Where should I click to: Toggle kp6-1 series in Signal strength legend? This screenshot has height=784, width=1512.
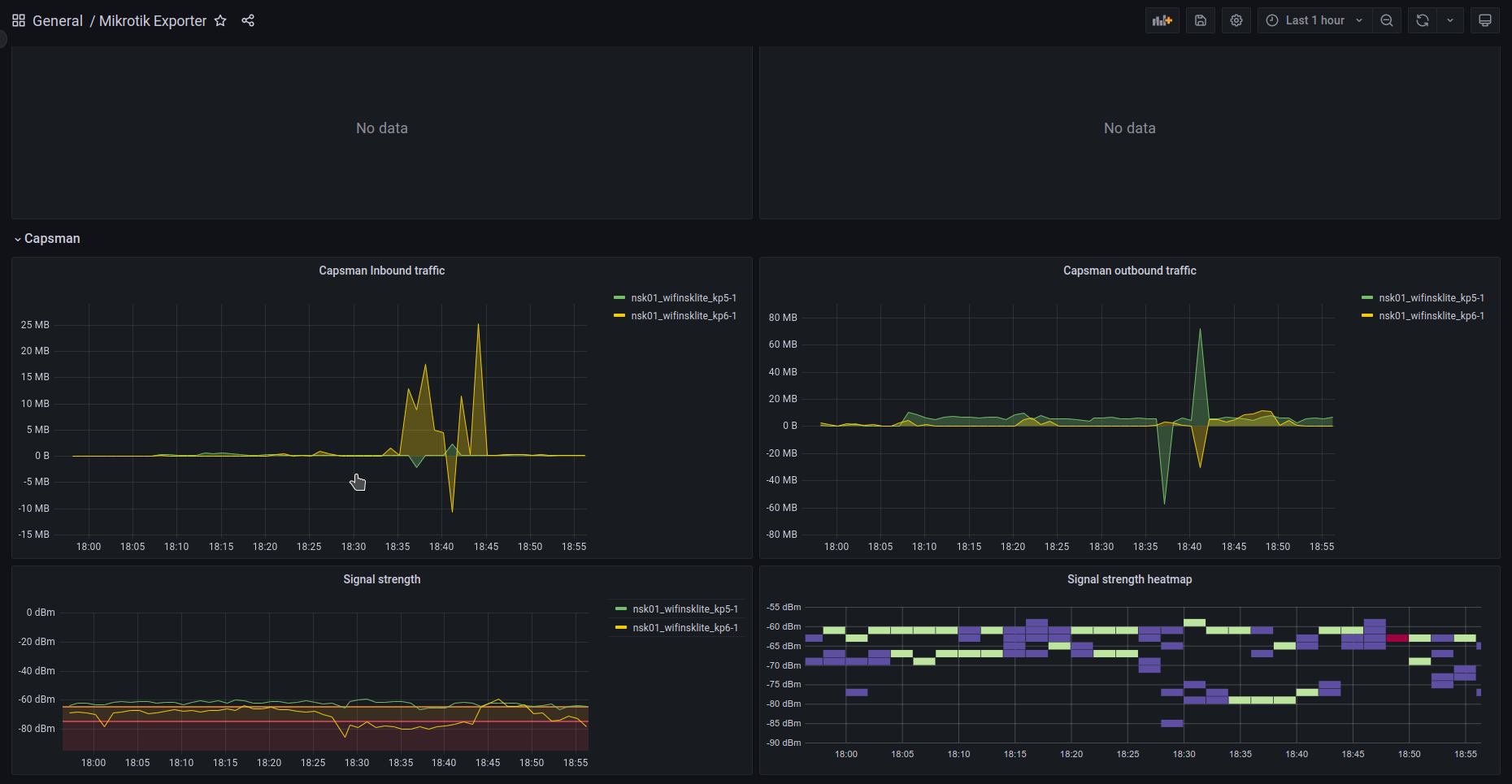tap(684, 628)
